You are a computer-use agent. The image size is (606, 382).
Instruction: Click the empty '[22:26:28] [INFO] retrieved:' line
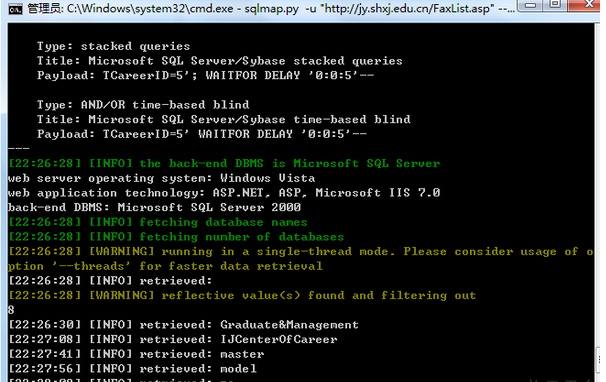coord(110,281)
